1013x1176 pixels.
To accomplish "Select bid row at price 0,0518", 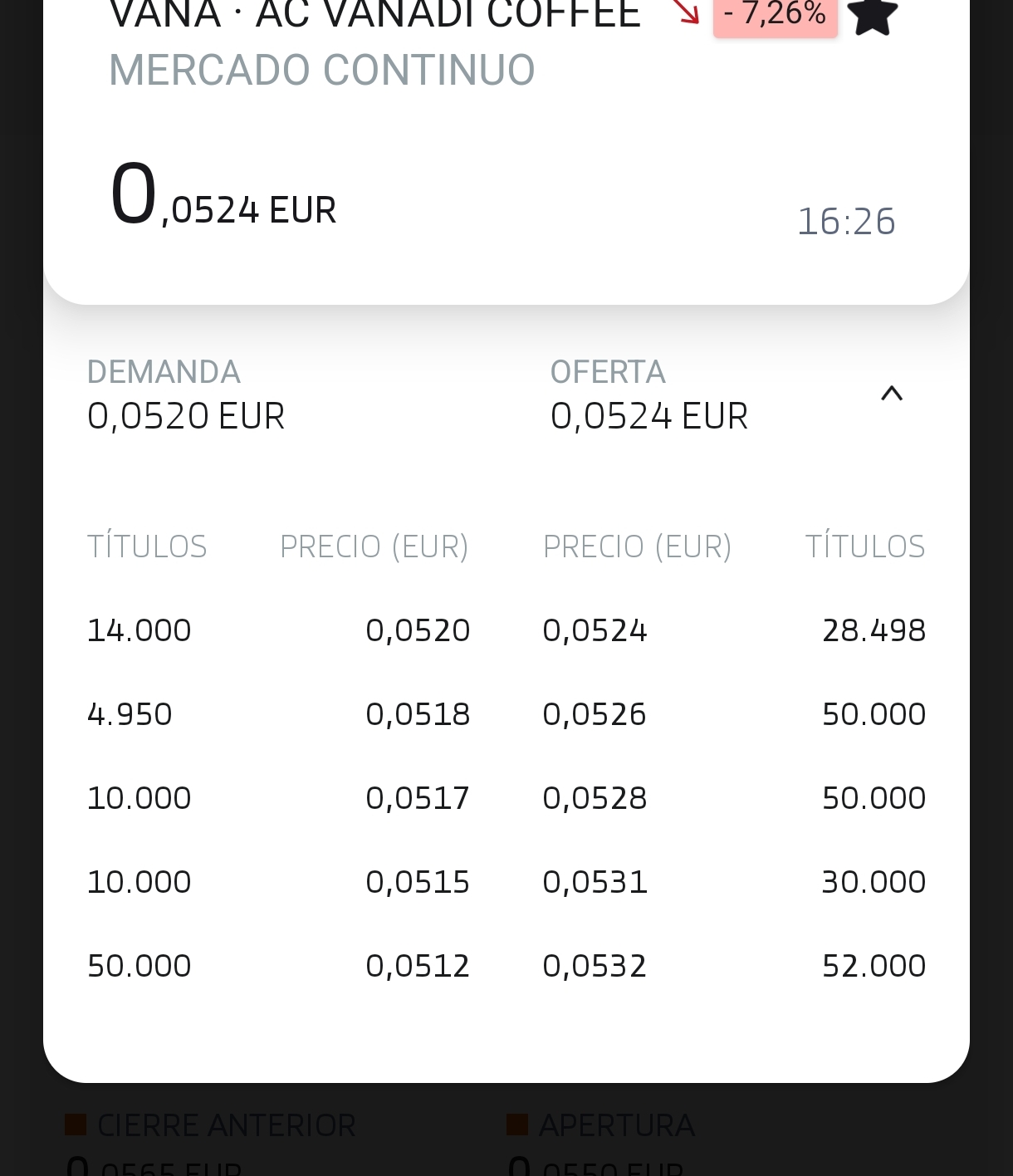I will (x=279, y=714).
